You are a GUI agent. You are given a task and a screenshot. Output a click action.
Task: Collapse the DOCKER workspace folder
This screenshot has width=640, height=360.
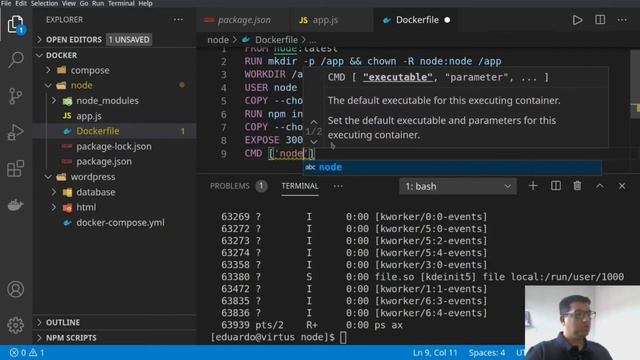click(39, 55)
